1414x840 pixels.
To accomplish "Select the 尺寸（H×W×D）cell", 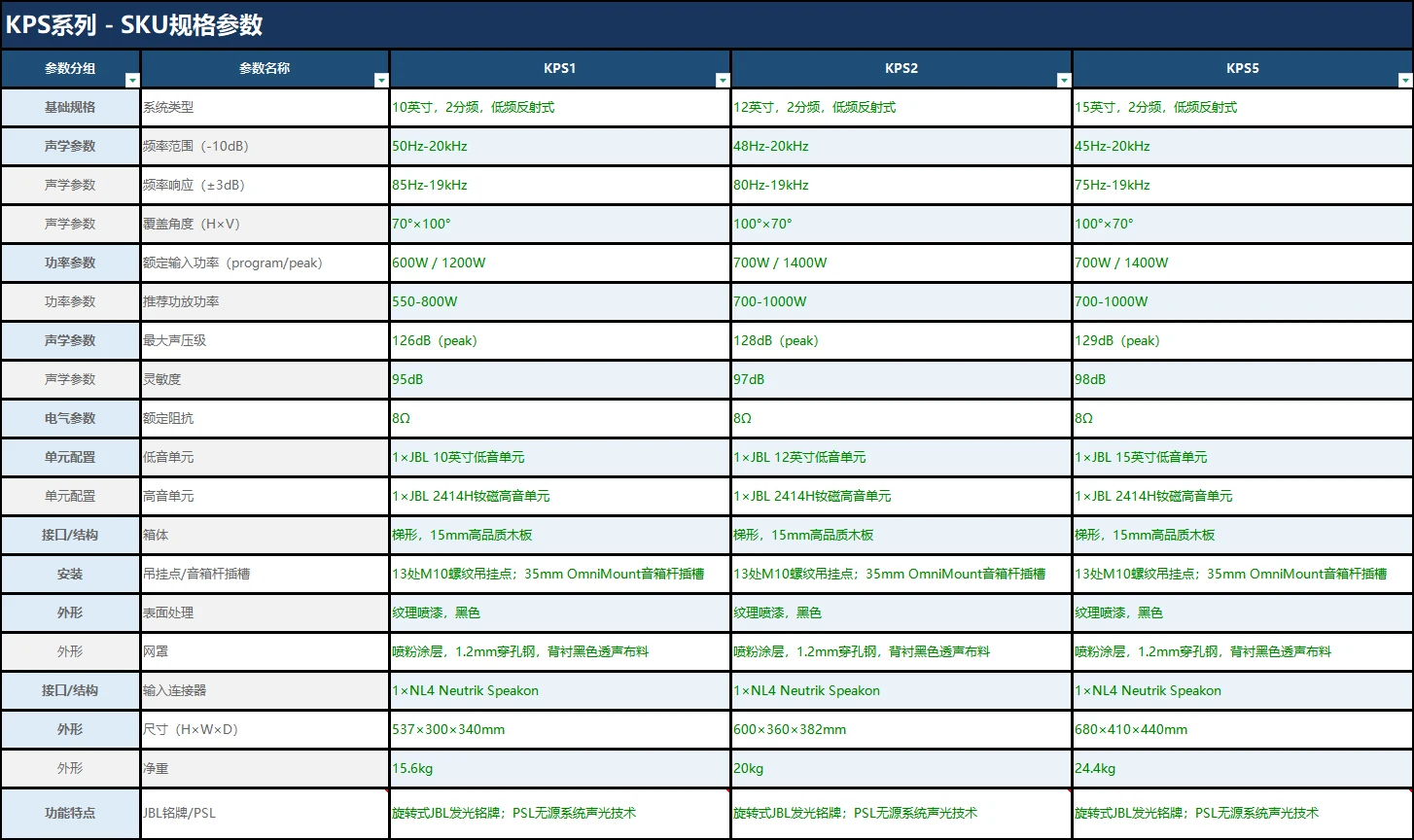I will tap(265, 730).
